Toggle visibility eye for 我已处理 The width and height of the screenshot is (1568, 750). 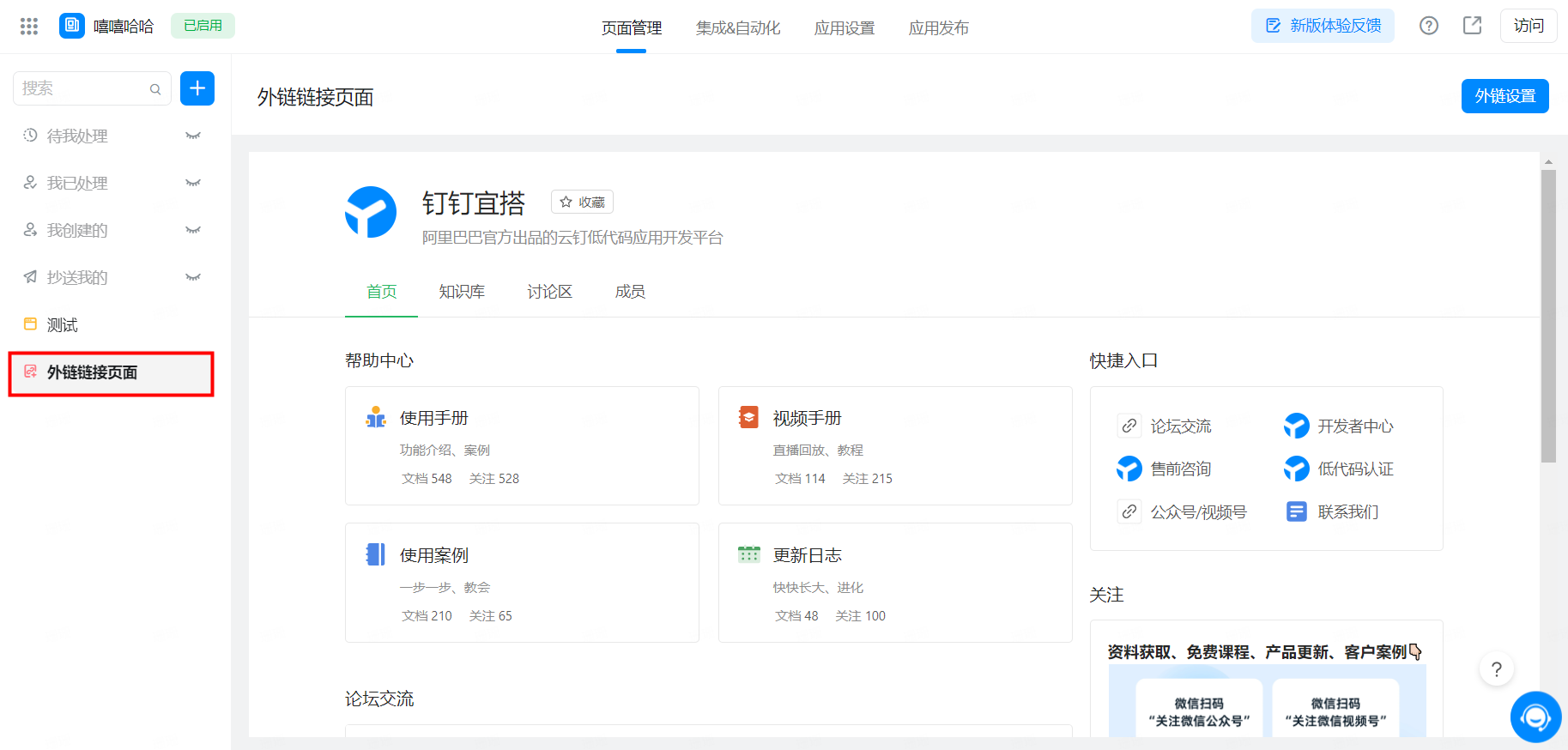[x=193, y=183]
